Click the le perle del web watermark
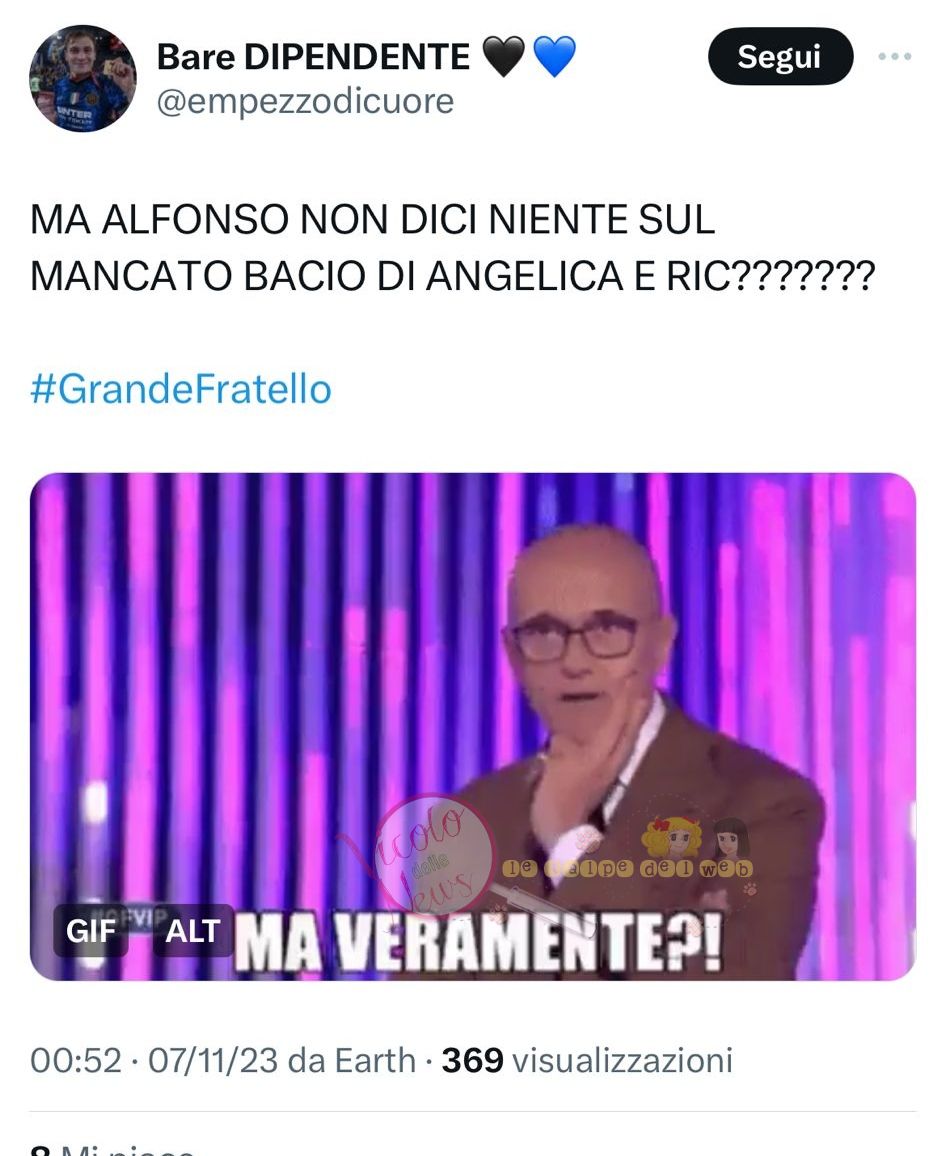946x1156 pixels. (627, 868)
